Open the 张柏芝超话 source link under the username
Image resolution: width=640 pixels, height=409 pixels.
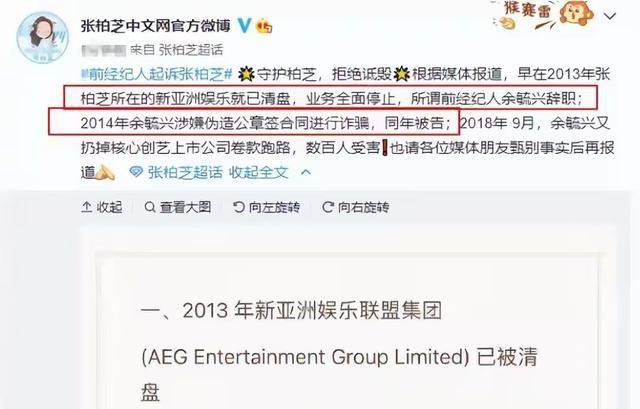(x=191, y=50)
